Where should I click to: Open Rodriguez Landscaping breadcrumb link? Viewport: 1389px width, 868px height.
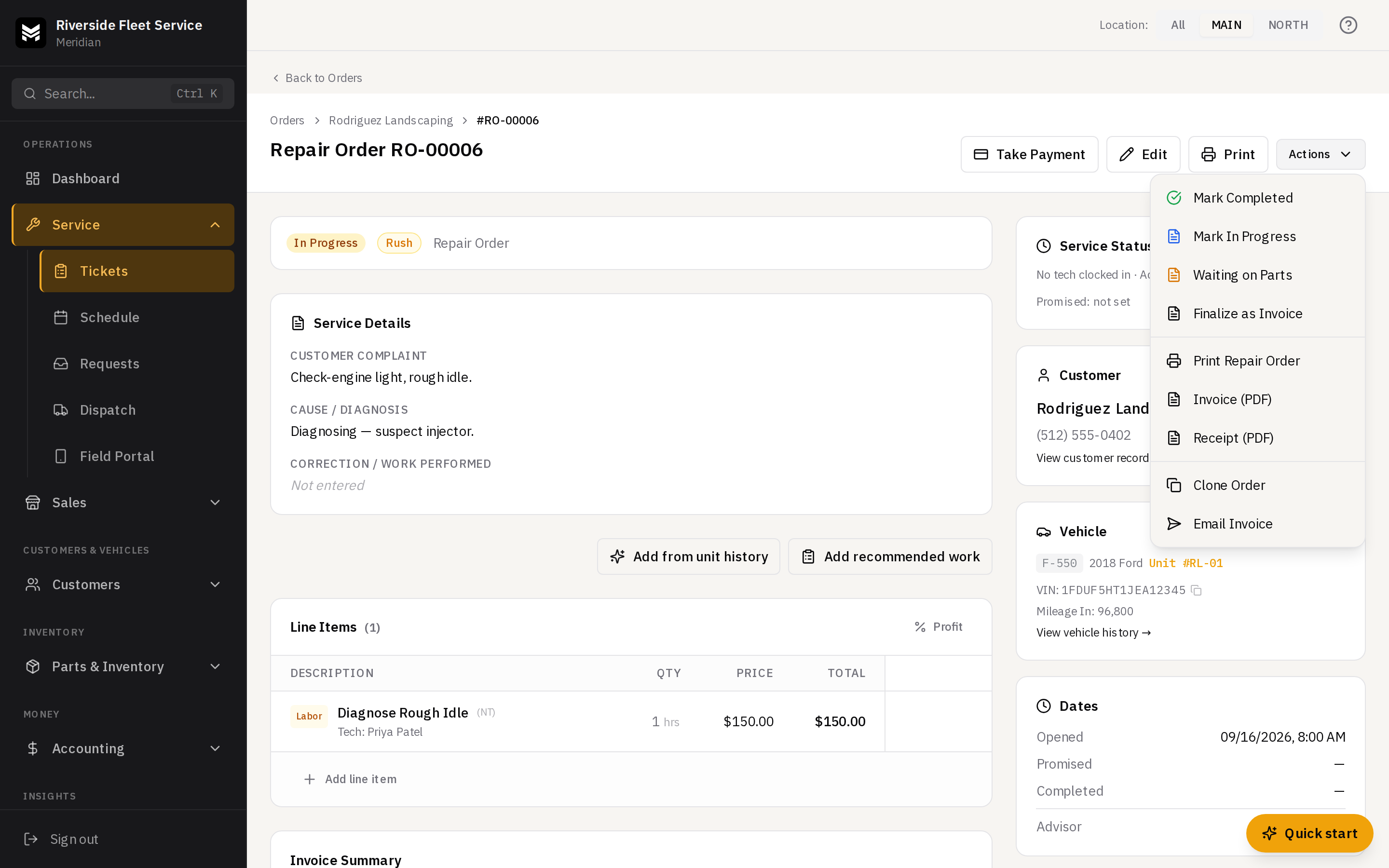pos(390,121)
